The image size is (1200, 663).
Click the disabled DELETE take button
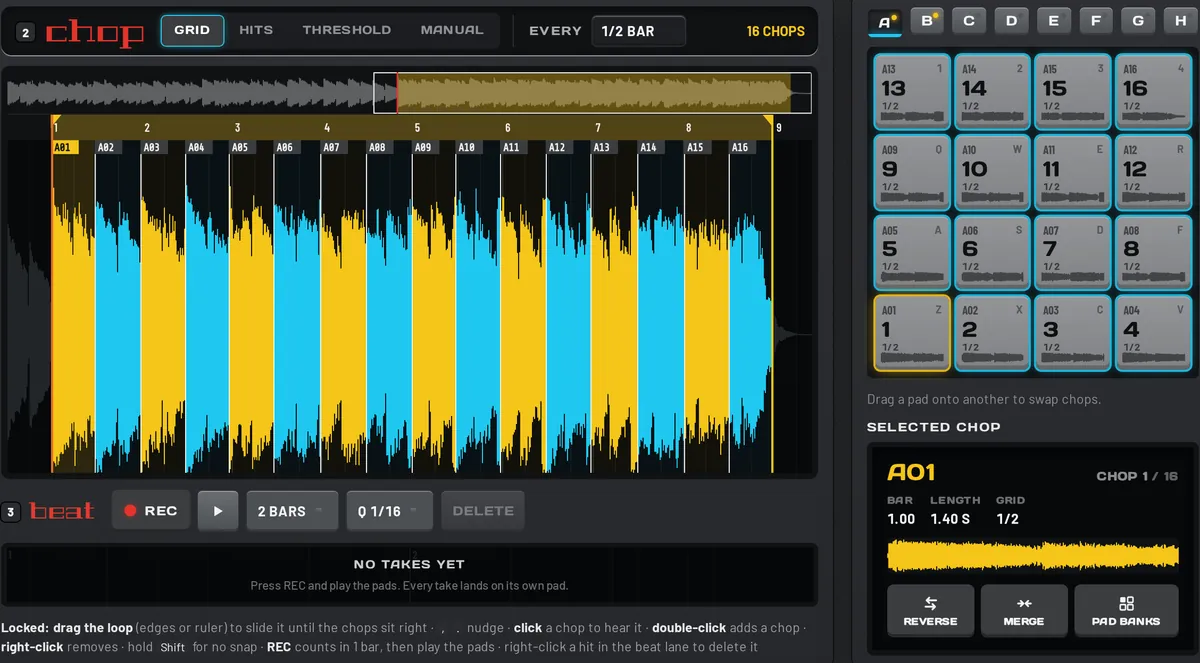[x=483, y=511]
